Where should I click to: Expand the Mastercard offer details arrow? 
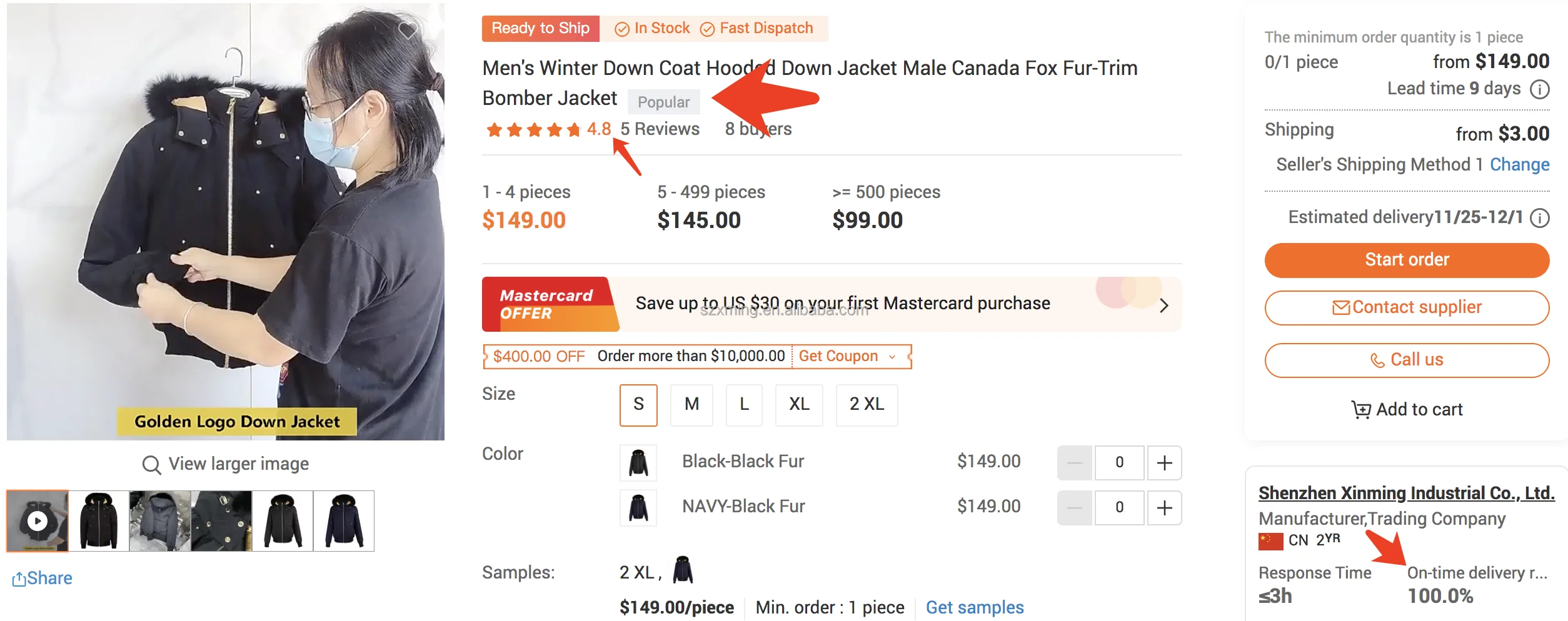pos(1164,305)
